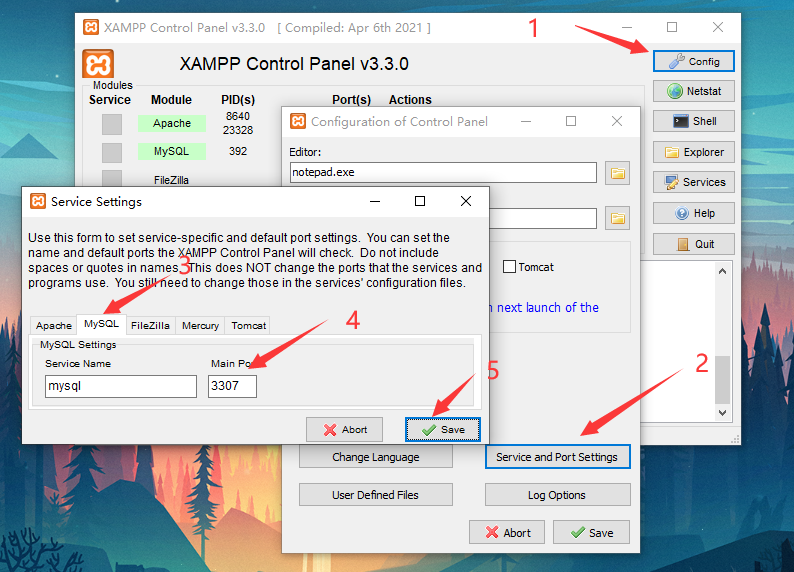Screen dimensions: 794x572
Task: Abort the Service Settings dialog
Action: 344,429
